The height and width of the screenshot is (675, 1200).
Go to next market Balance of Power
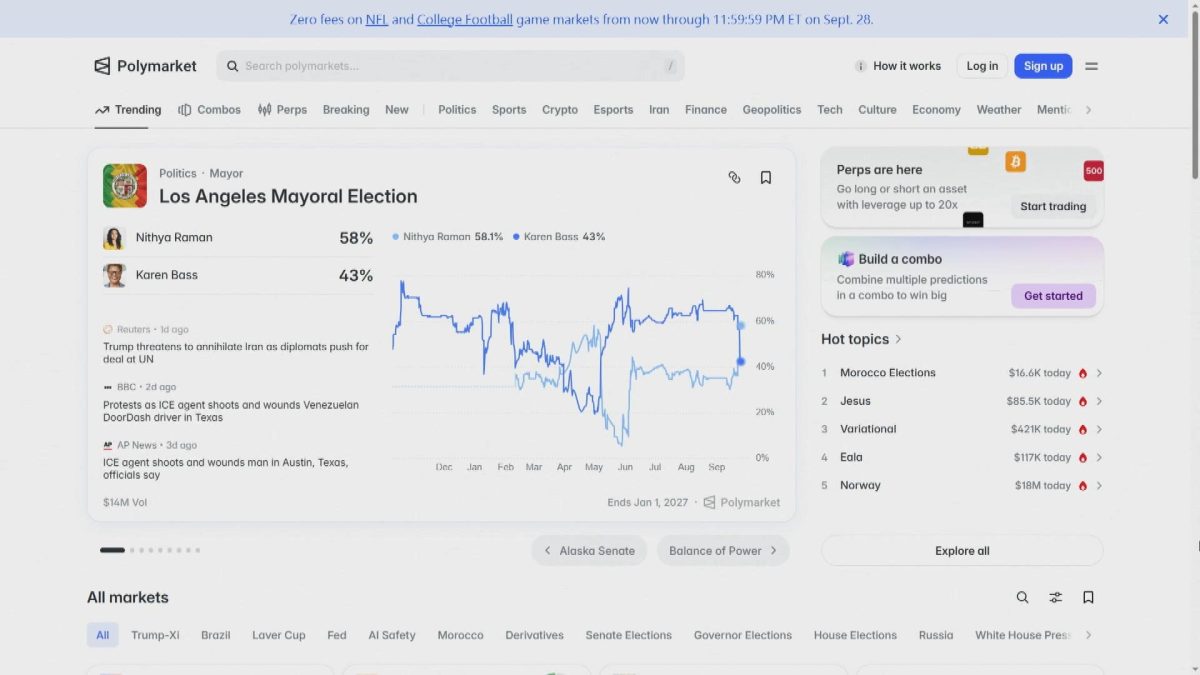pos(723,551)
